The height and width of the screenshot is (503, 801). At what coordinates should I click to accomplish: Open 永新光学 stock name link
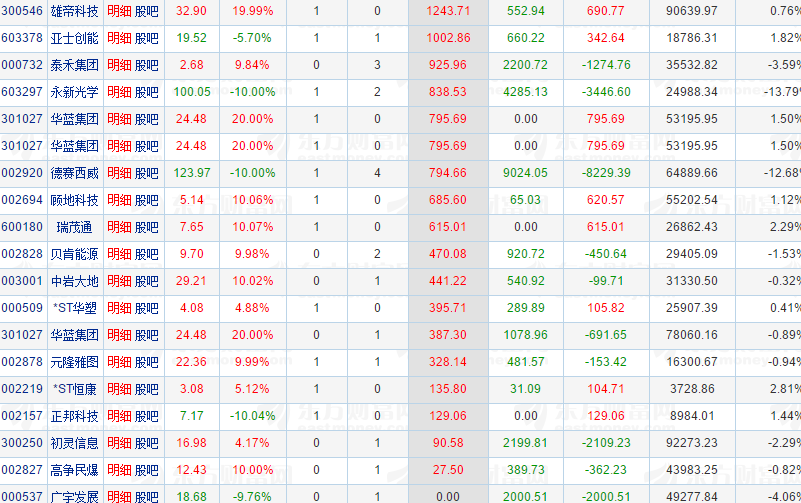tap(75, 92)
